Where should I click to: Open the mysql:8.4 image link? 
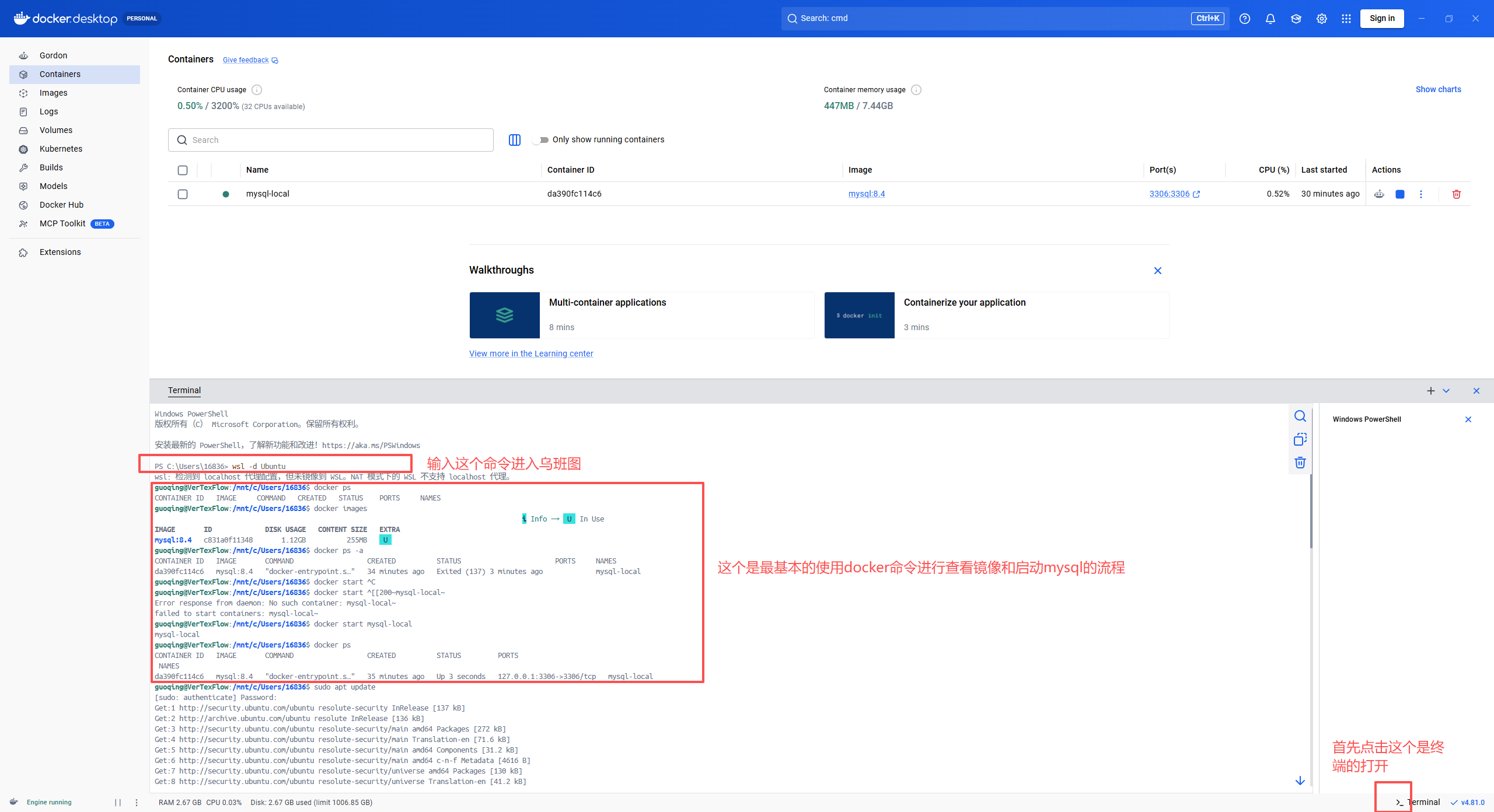click(x=867, y=194)
